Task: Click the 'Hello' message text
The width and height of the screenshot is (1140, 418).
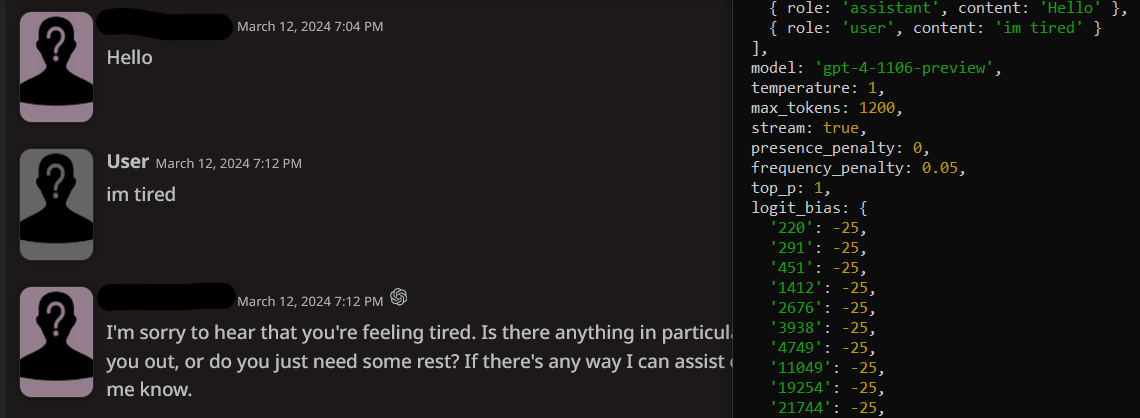Action: pyautogui.click(x=129, y=57)
